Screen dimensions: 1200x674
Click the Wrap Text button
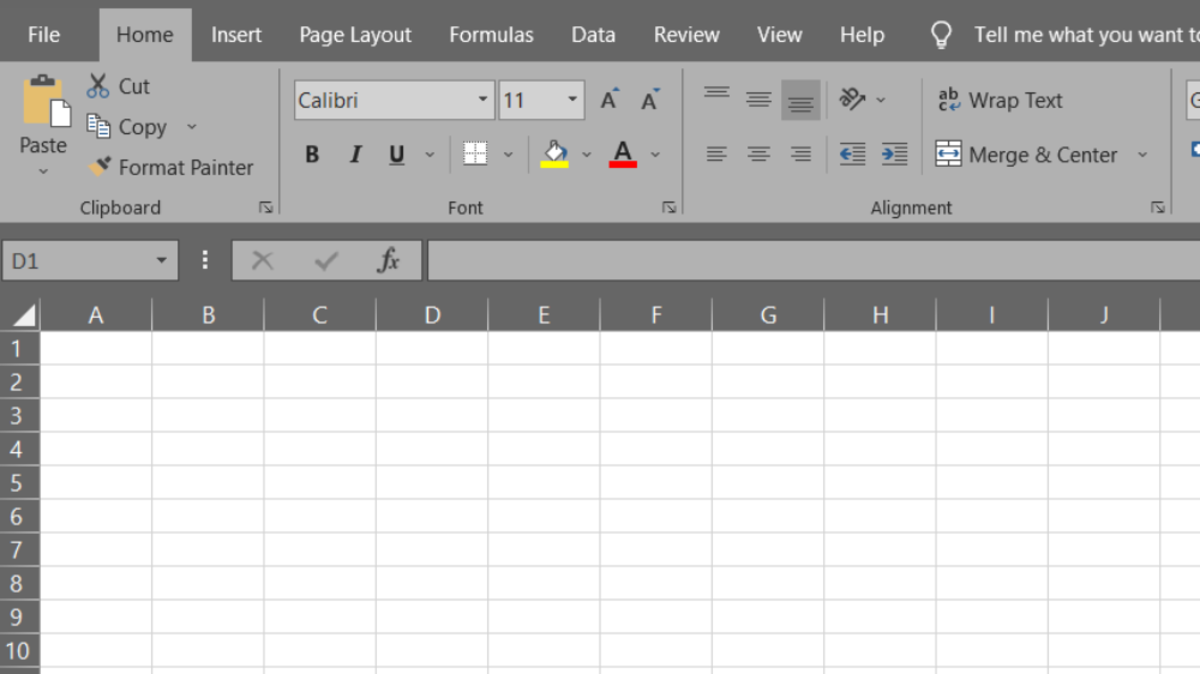[x=999, y=100]
